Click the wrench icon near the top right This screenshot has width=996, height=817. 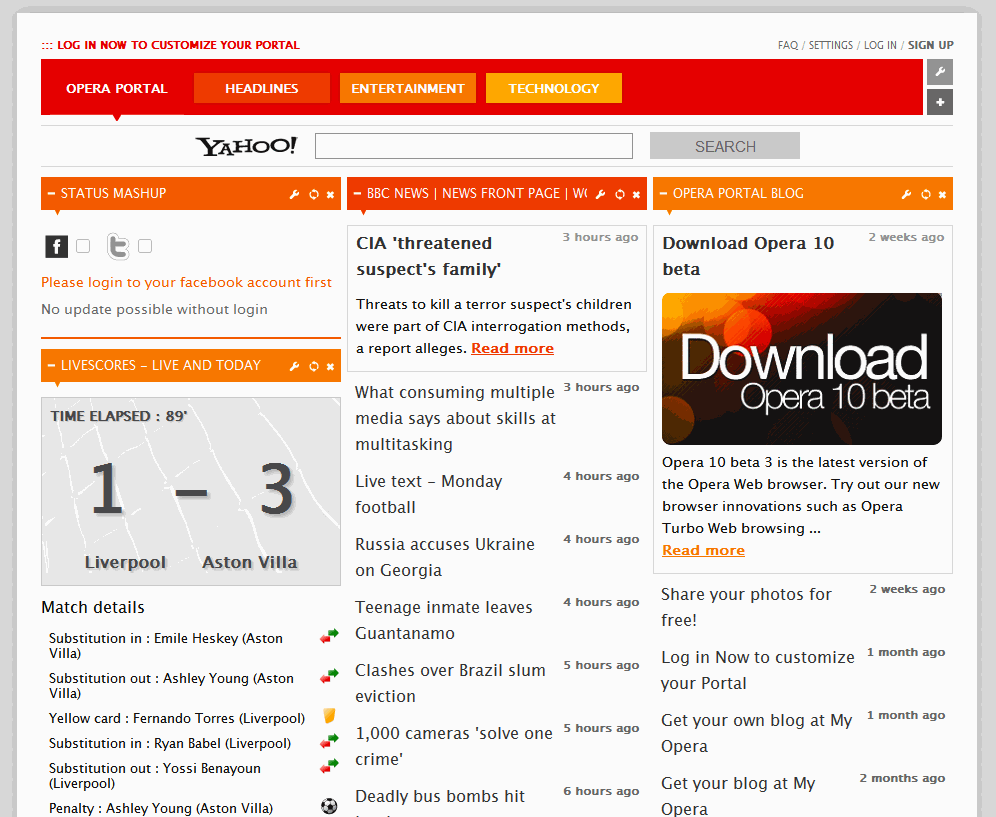coord(939,72)
